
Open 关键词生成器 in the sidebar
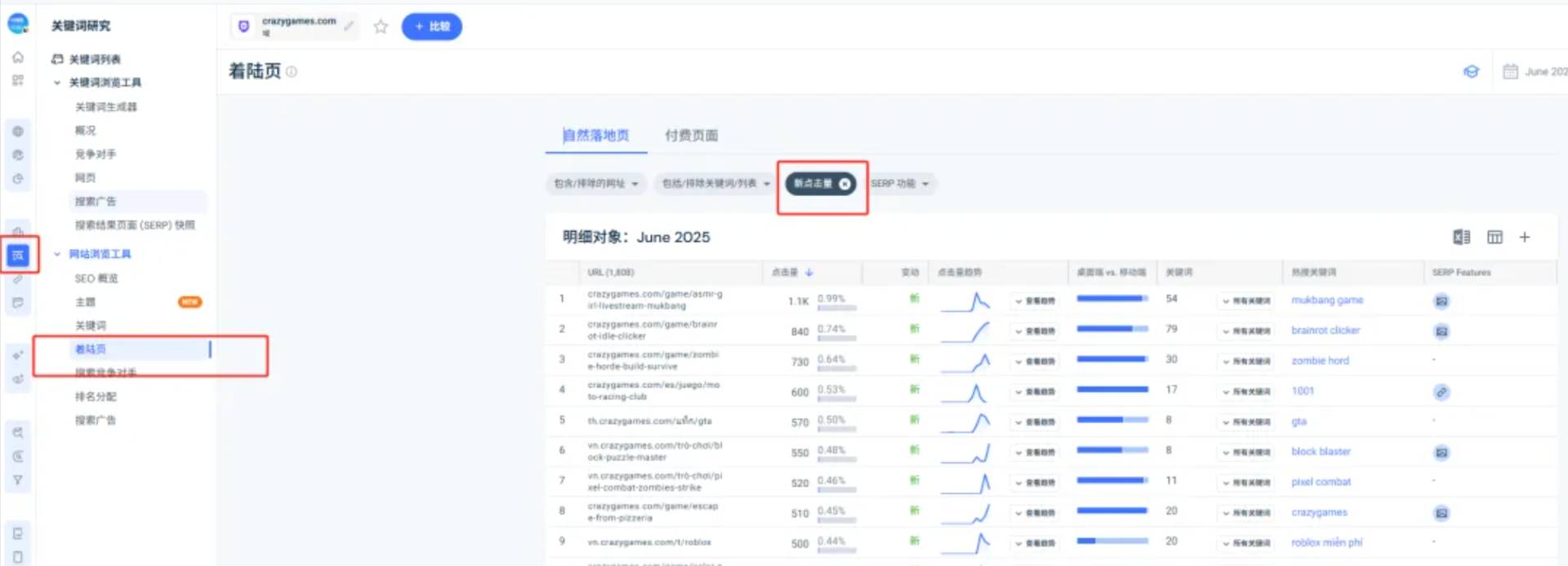106,107
